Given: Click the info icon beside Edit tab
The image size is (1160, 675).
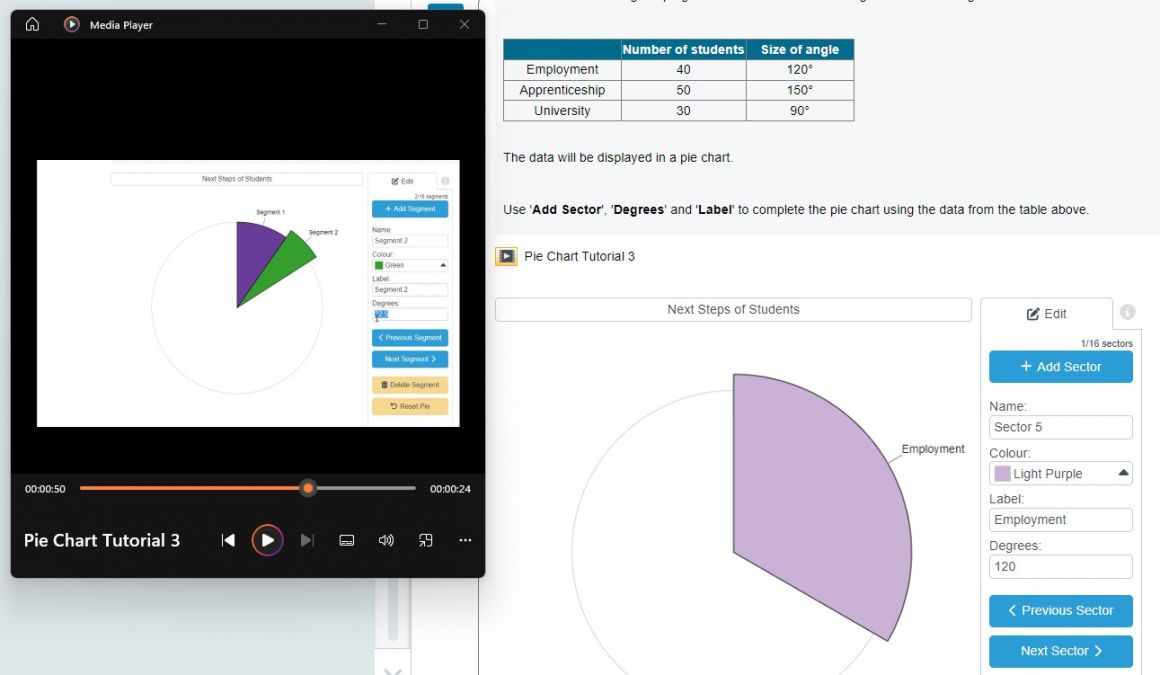Looking at the screenshot, I should [1127, 312].
